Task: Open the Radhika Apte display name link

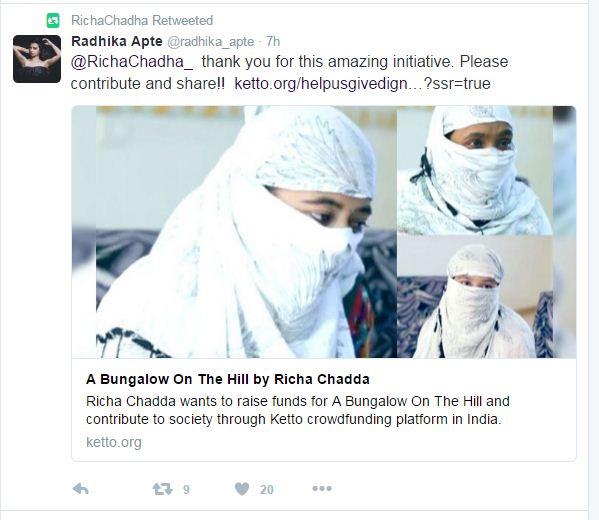Action: tap(117, 41)
